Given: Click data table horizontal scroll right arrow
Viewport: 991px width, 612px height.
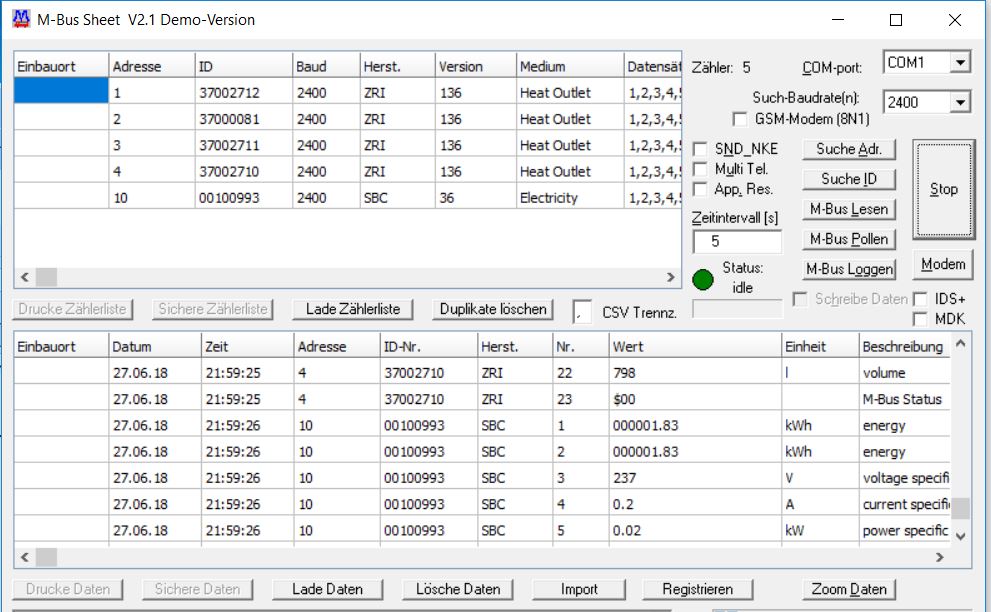Looking at the screenshot, I should tap(939, 557).
